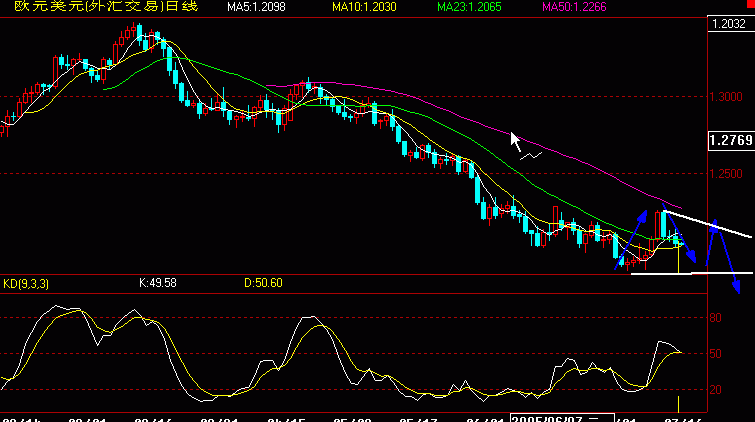Click the 1.2769 cursor price box
Image resolution: width=755 pixels, height=422 pixels.
[x=731, y=140]
